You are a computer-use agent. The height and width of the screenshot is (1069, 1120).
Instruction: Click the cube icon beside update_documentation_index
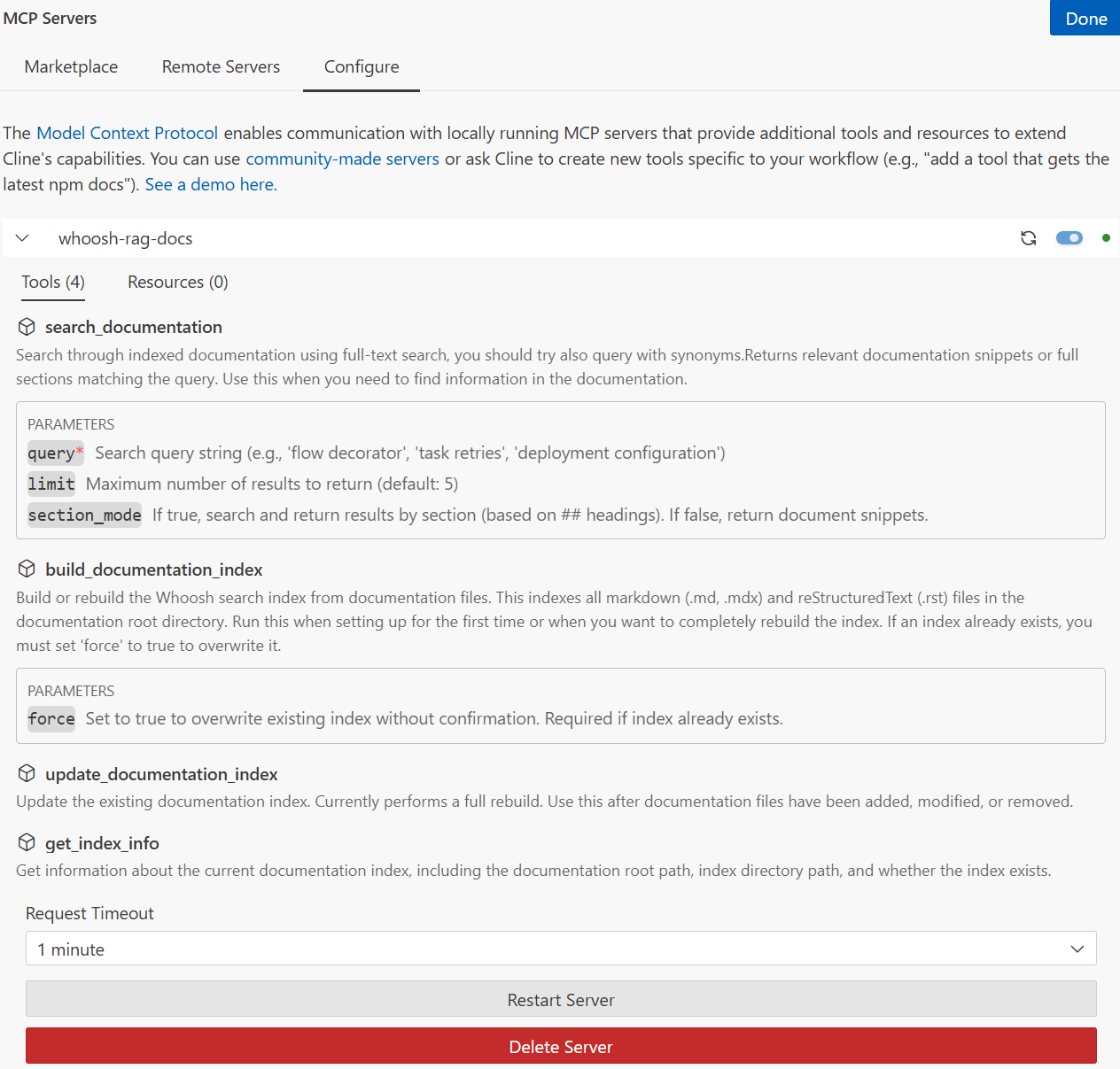point(27,773)
